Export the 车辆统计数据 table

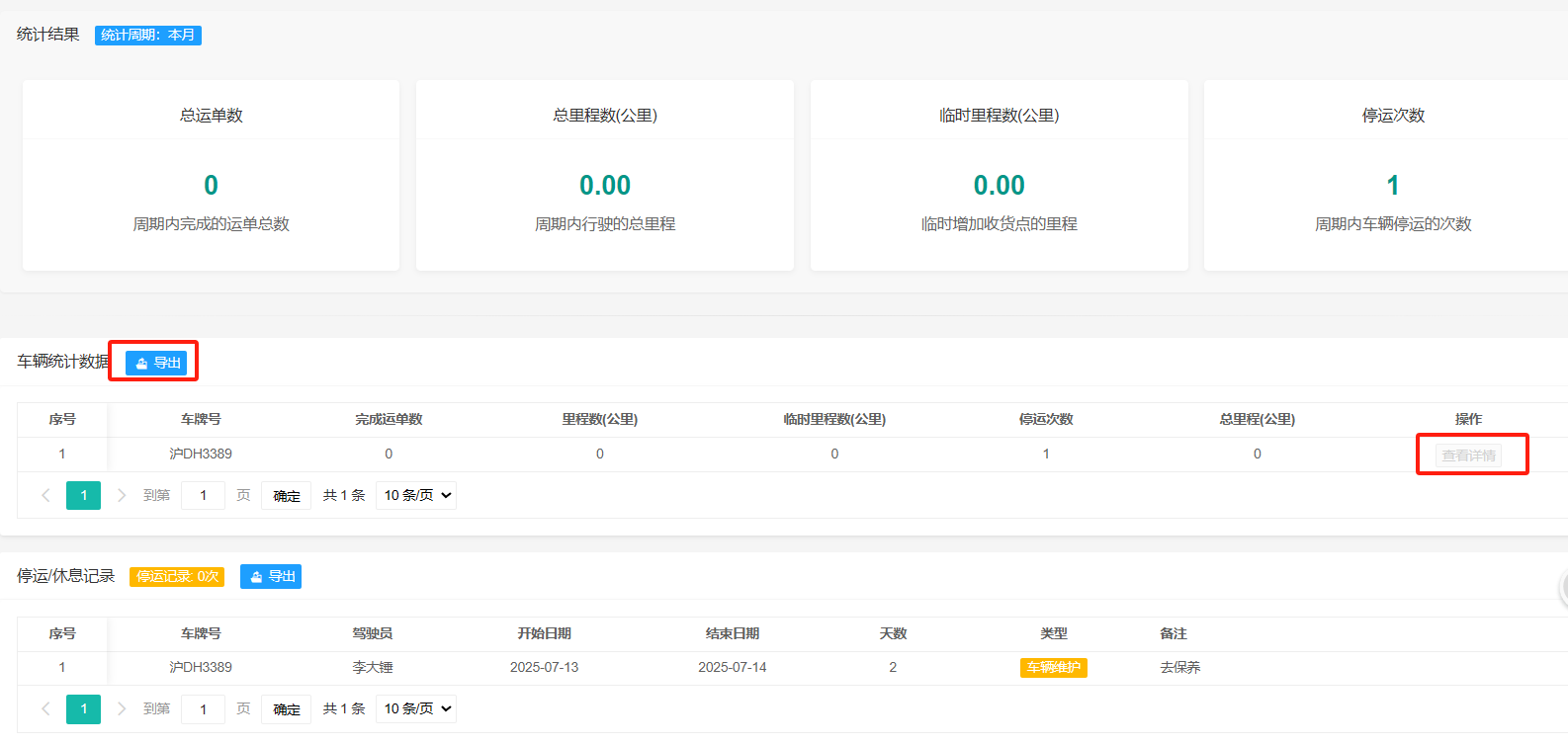point(156,363)
